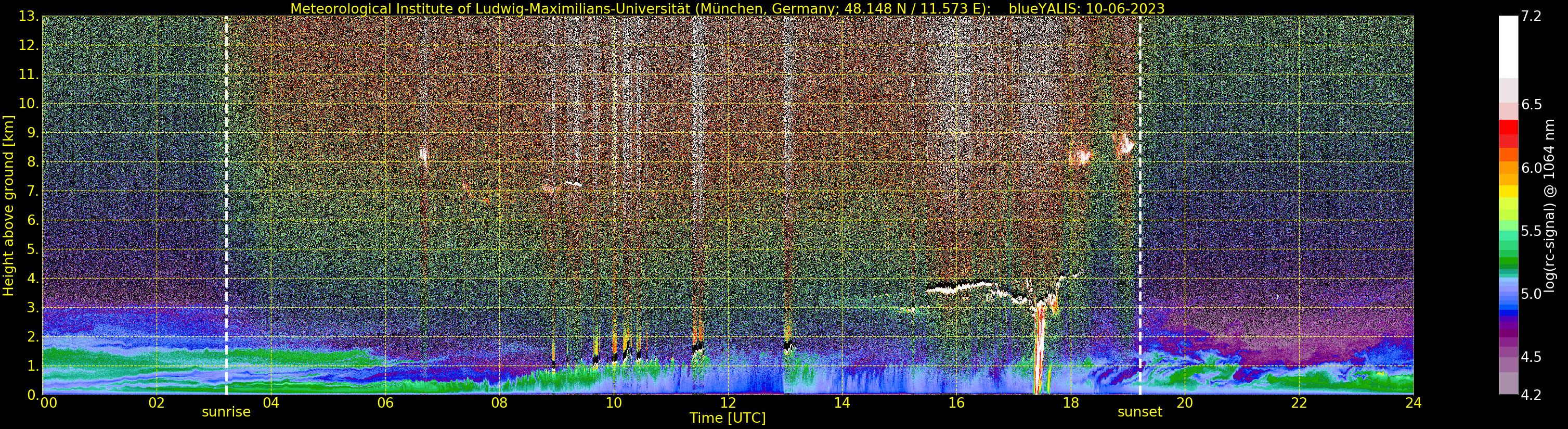Image resolution: width=1568 pixels, height=429 pixels.
Task: Click the '24' time axis tick label
Action: coord(1414,403)
